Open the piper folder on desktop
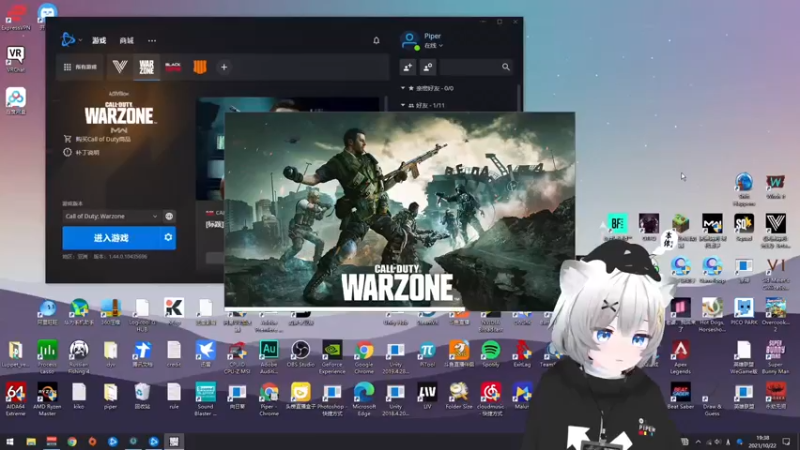 click(110, 396)
